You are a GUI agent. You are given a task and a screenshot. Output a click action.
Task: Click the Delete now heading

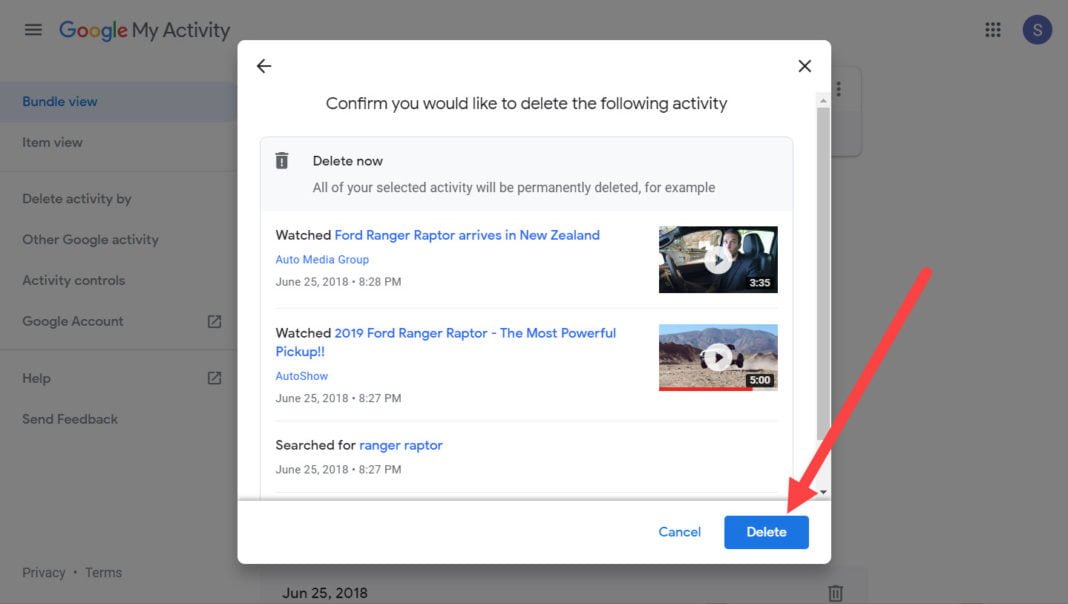[x=347, y=161]
